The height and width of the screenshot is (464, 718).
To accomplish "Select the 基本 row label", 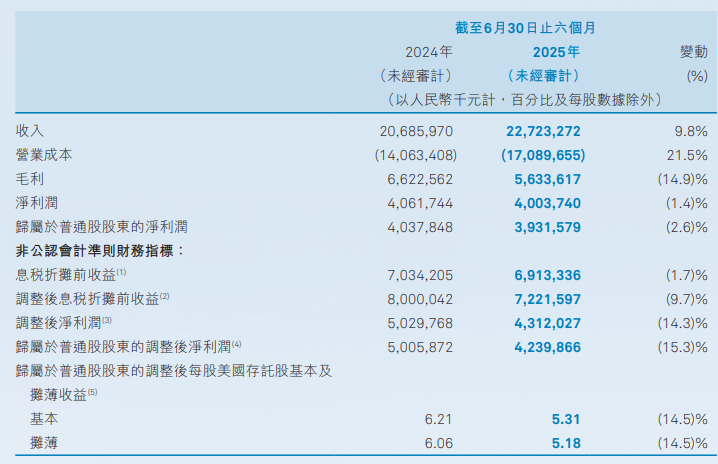I will coord(44,419).
